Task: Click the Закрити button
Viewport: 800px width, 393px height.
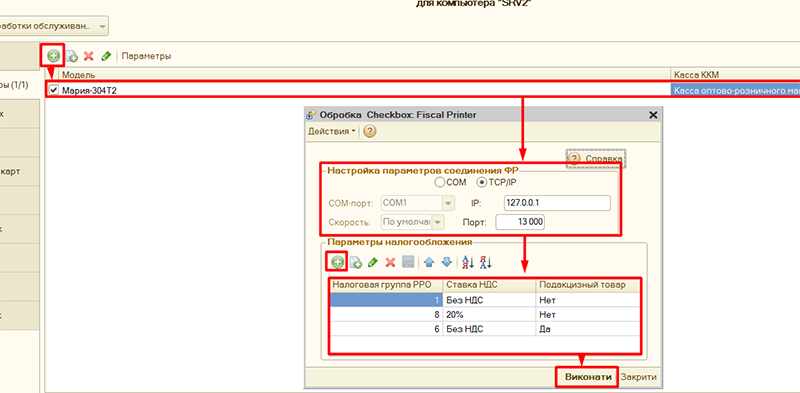Action: 639,377
